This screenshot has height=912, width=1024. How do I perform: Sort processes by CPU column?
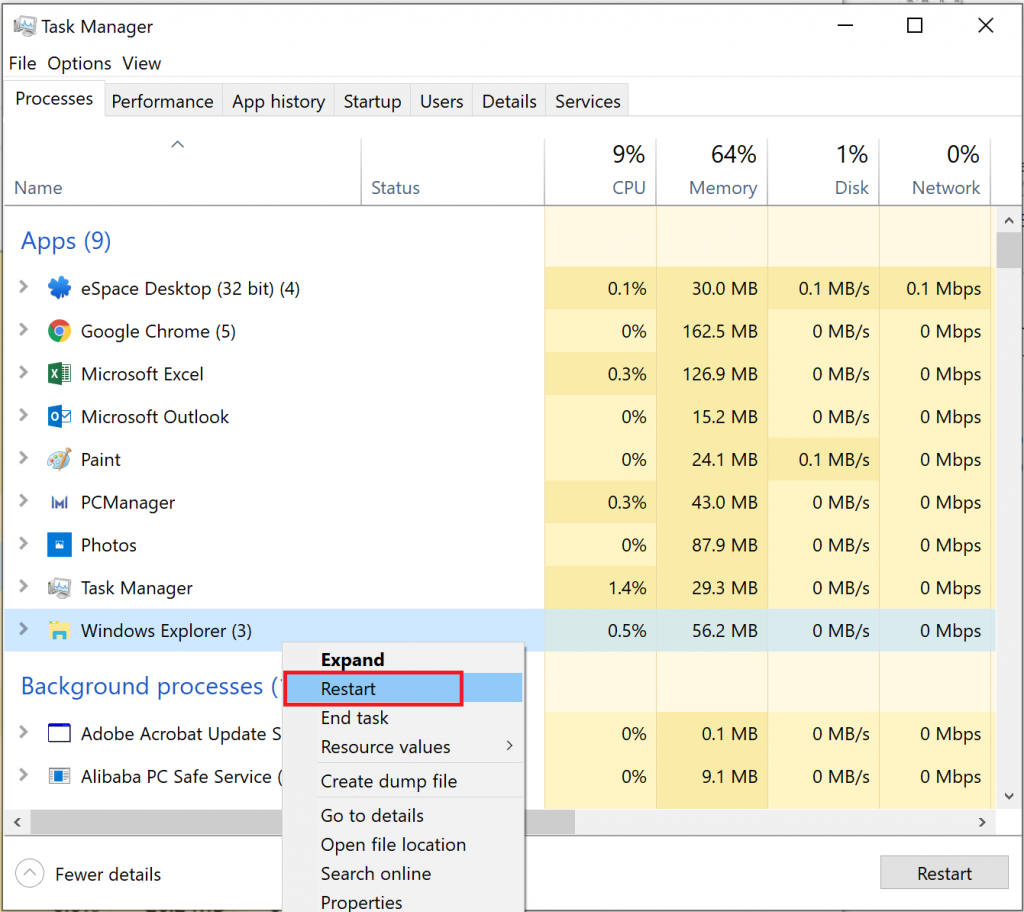[600, 171]
